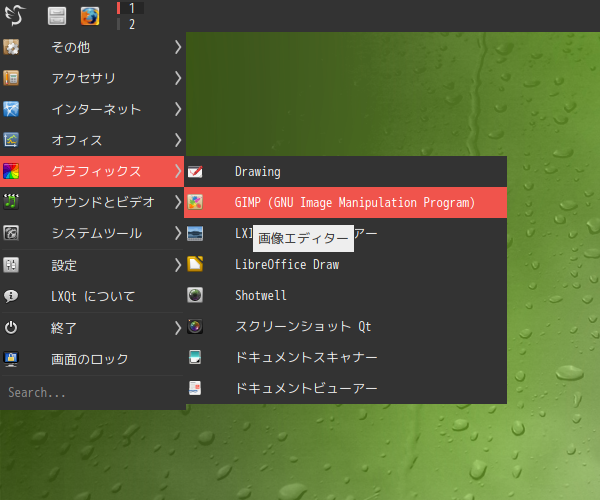Click the 画面のロック monitor icon
600x500 pixels.
[x=11, y=359]
